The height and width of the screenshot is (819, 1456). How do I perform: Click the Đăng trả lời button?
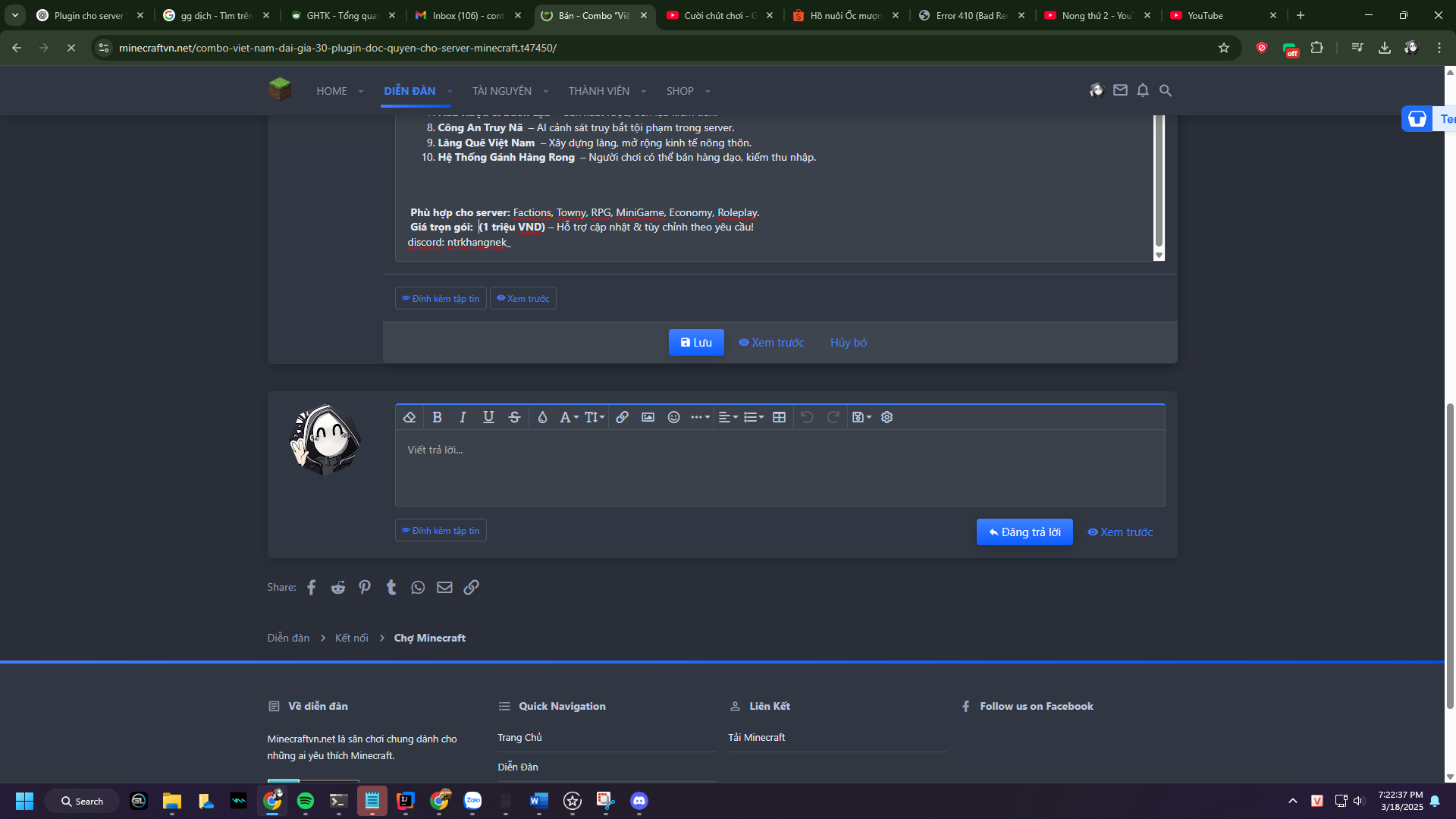[1024, 532]
